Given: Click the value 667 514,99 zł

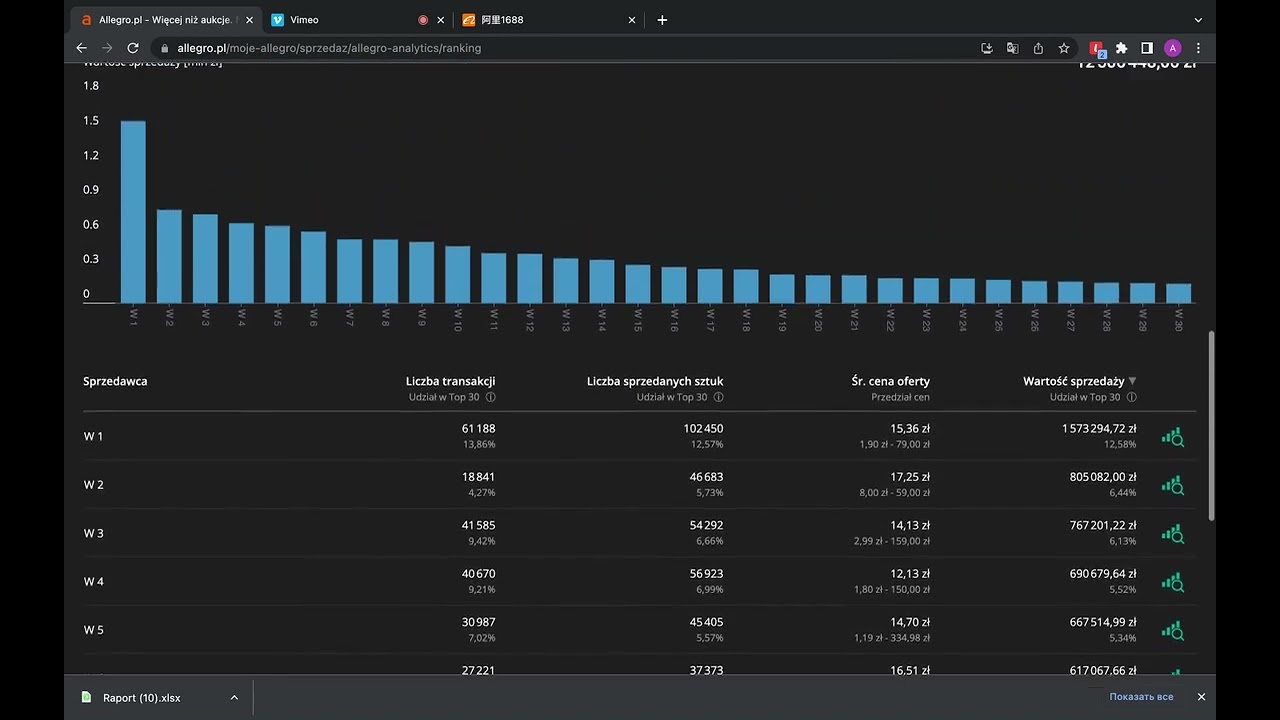Looking at the screenshot, I should tap(1103, 623).
